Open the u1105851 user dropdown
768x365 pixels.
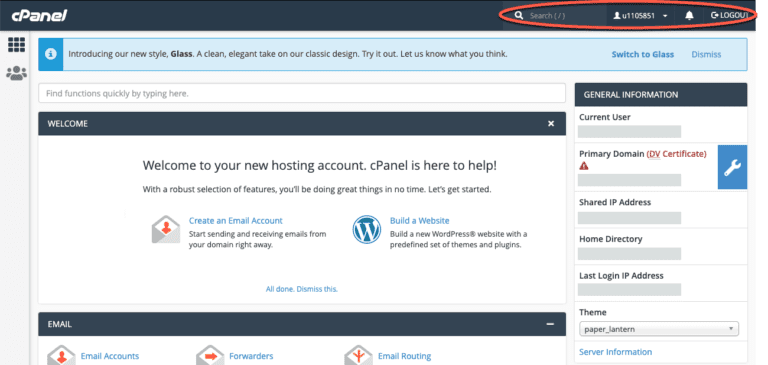tap(641, 16)
